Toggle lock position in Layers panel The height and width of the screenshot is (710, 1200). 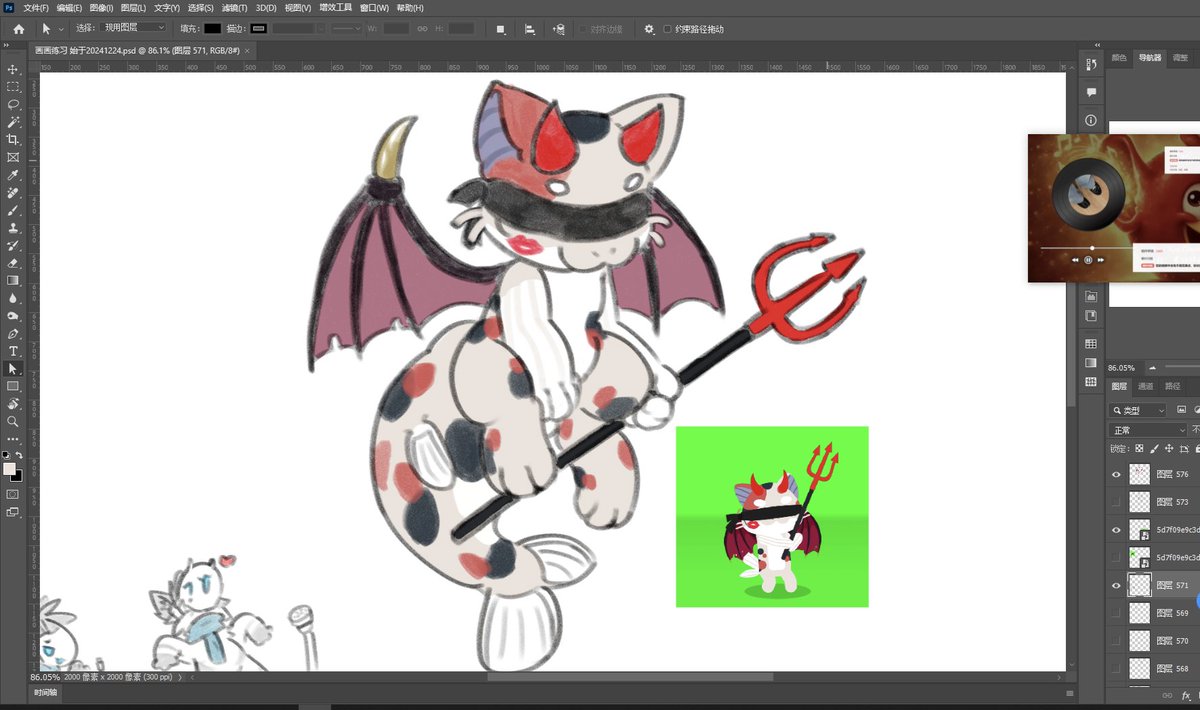click(1169, 449)
